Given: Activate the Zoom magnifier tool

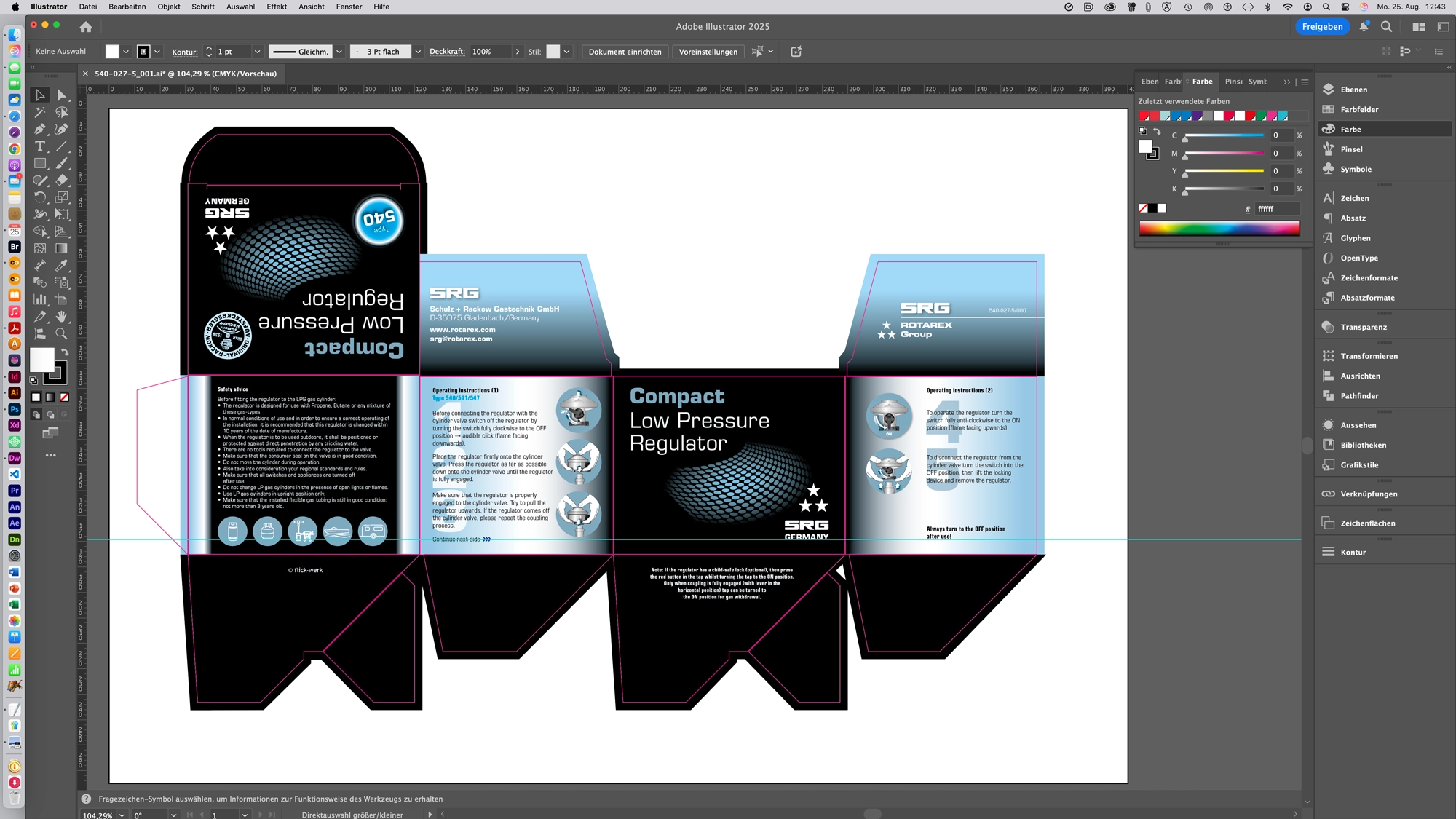Looking at the screenshot, I should click(x=62, y=333).
